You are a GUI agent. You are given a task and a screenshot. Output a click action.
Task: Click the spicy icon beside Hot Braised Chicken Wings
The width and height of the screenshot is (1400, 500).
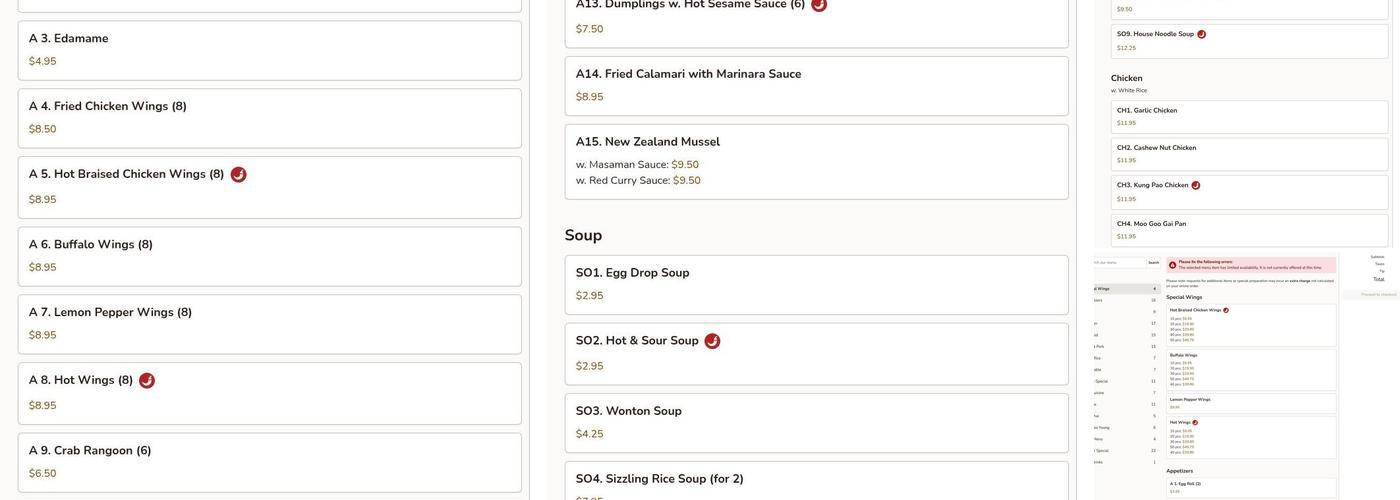pyautogui.click(x=238, y=175)
